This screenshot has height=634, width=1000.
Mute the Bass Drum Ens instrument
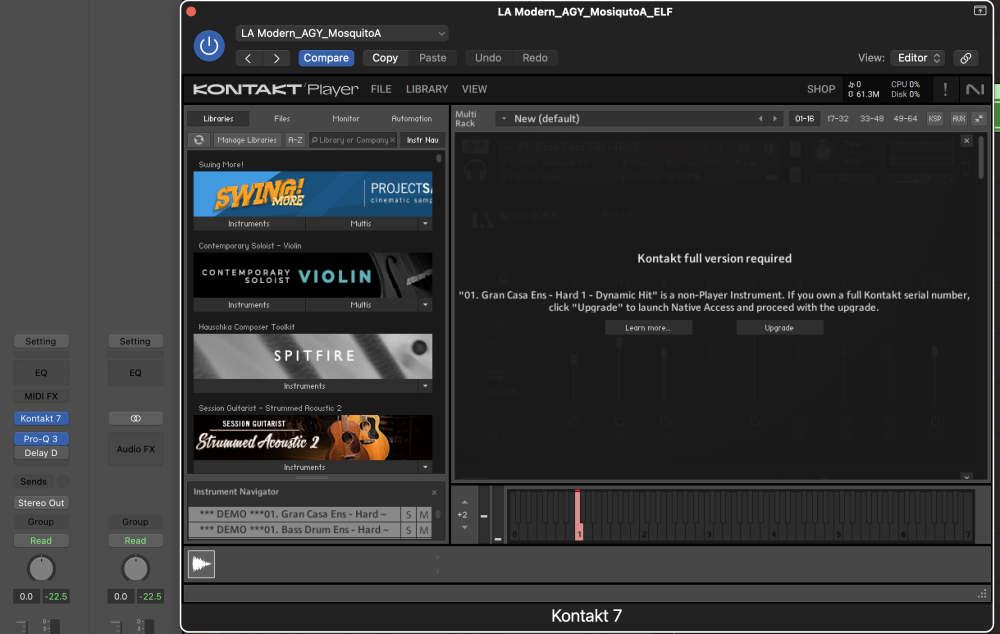[424, 530]
